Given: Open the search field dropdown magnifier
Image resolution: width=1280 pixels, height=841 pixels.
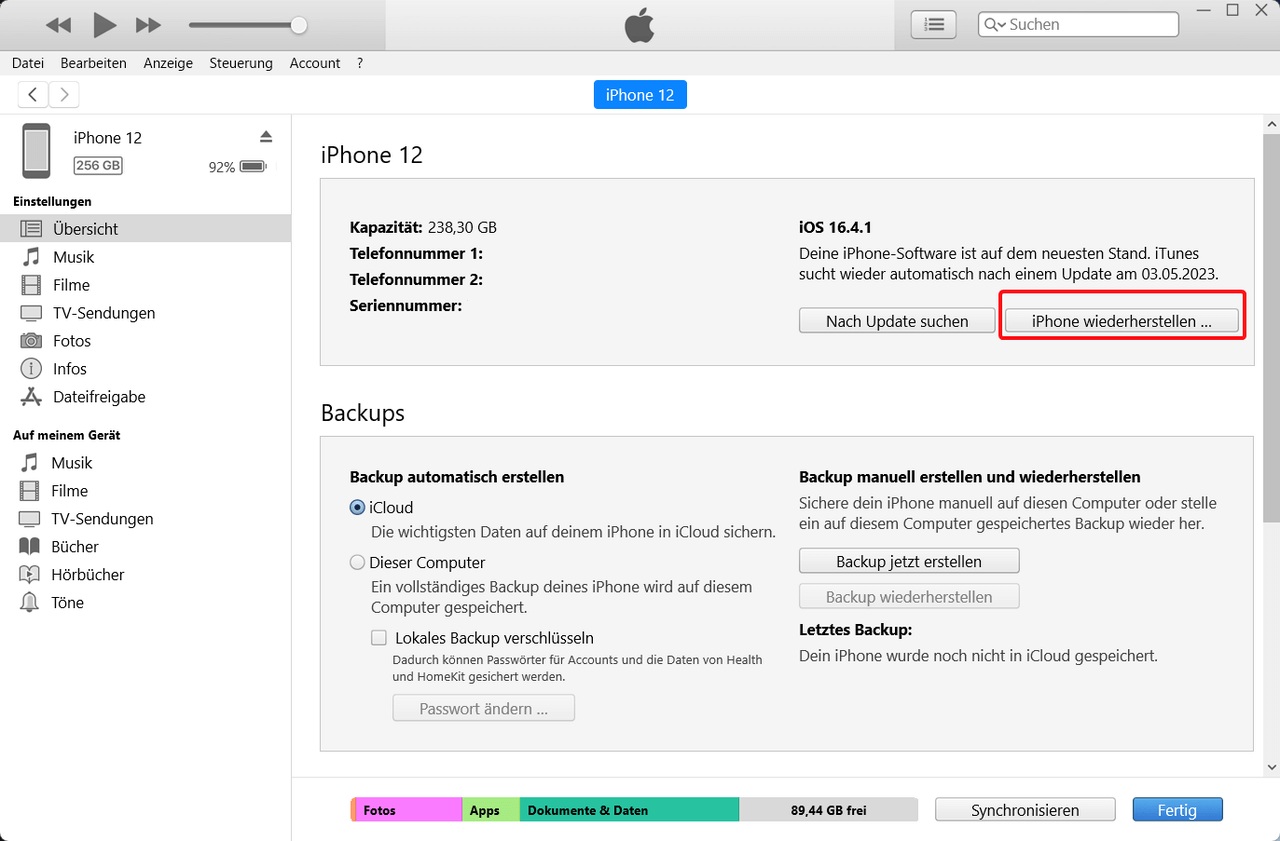Looking at the screenshot, I should tap(994, 25).
